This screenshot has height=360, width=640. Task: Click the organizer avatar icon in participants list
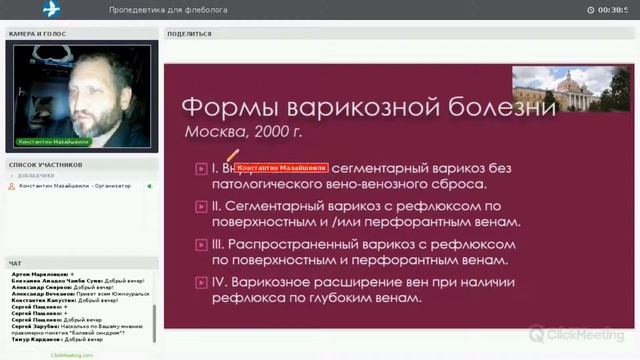pos(11,187)
